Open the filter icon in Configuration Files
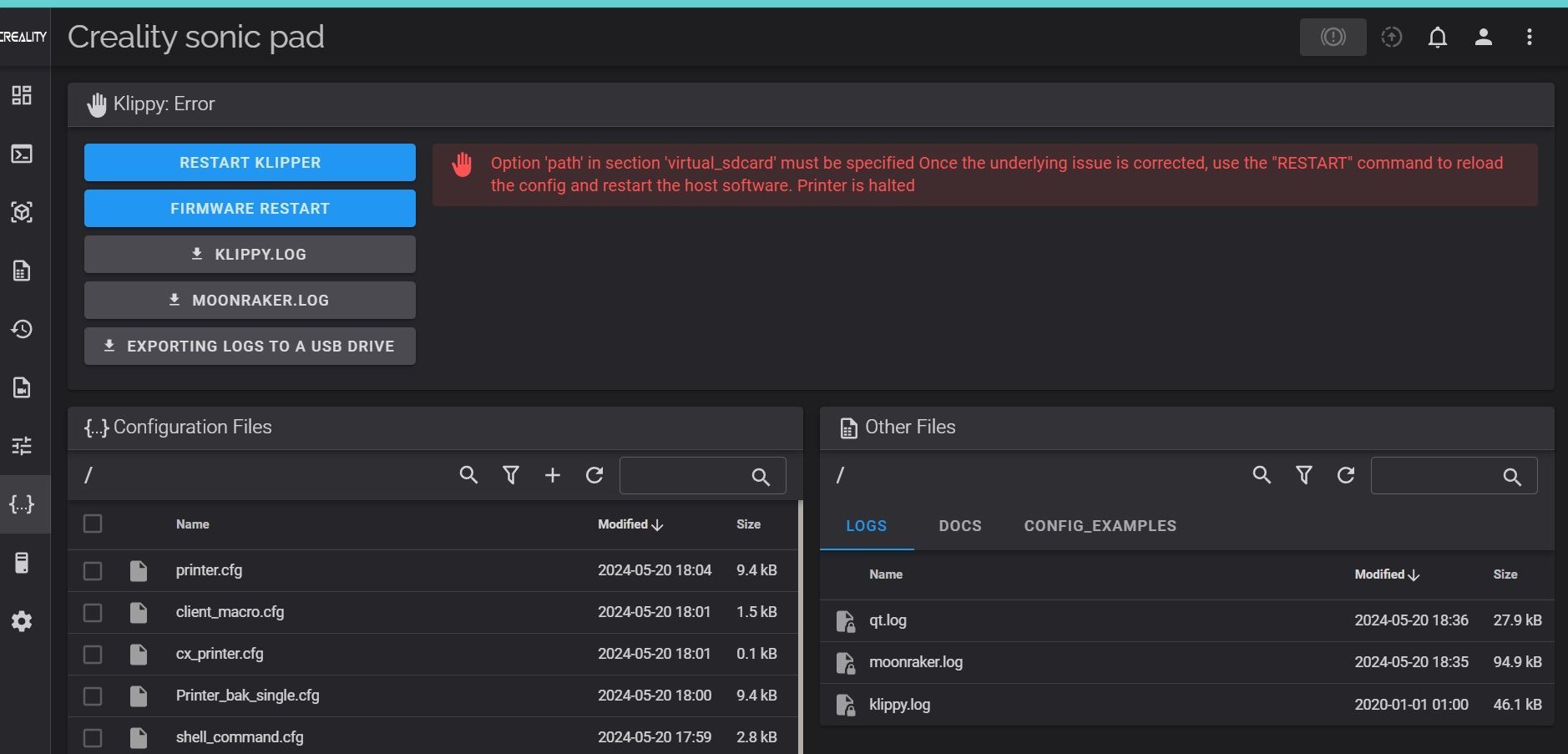1568x754 pixels. click(511, 475)
